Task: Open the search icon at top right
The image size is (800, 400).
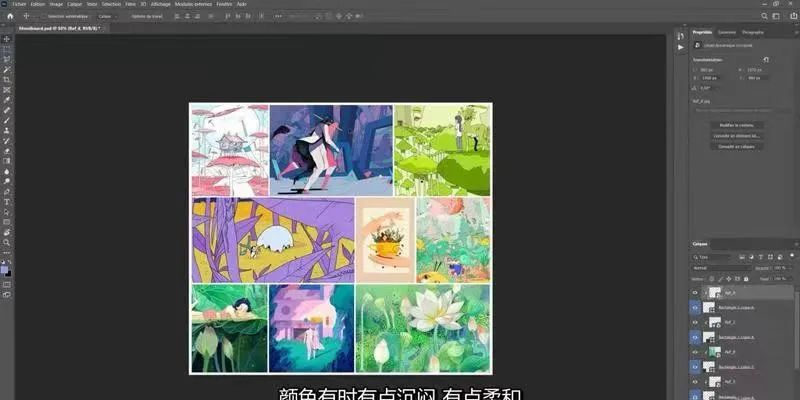Action: 764,16
